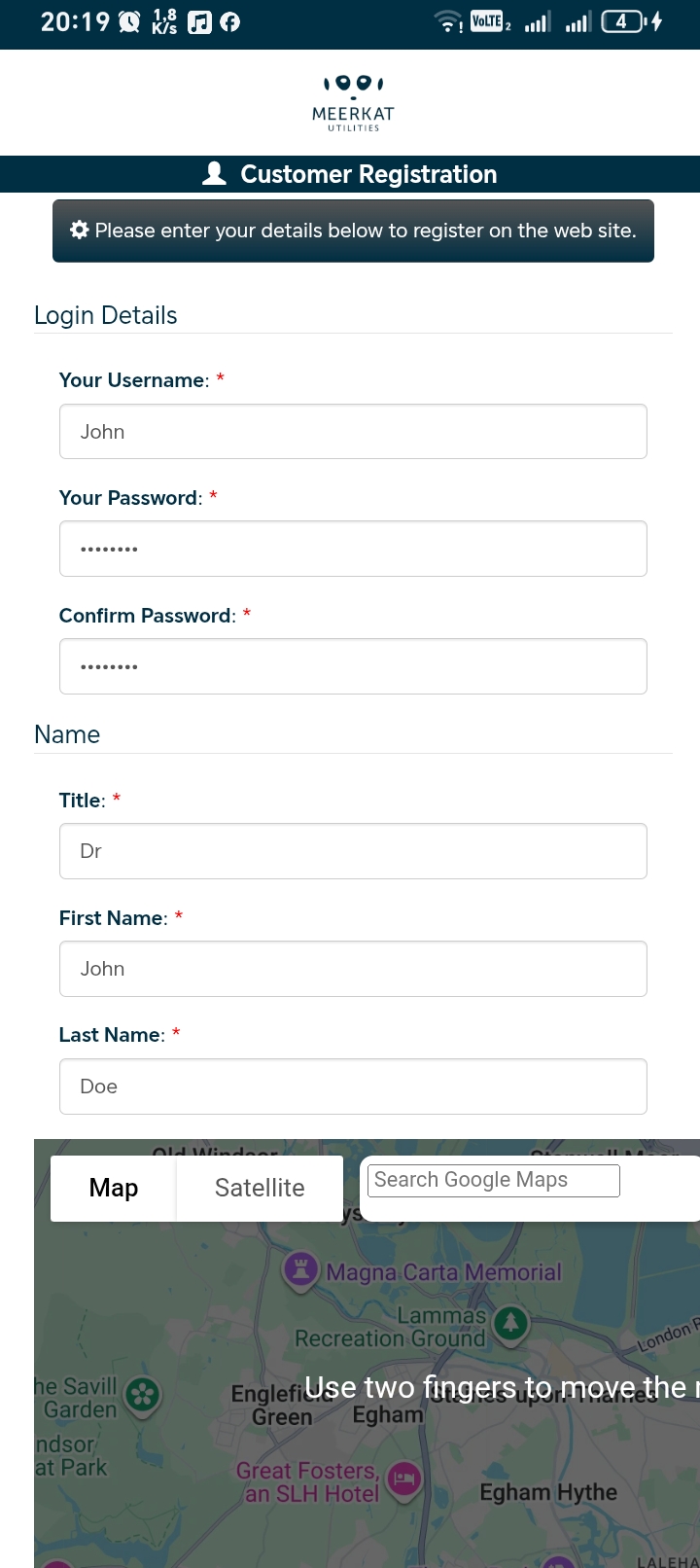Tap the Search Google Maps box
Viewport: 700px width, 1568px height.
pyautogui.click(x=494, y=1180)
